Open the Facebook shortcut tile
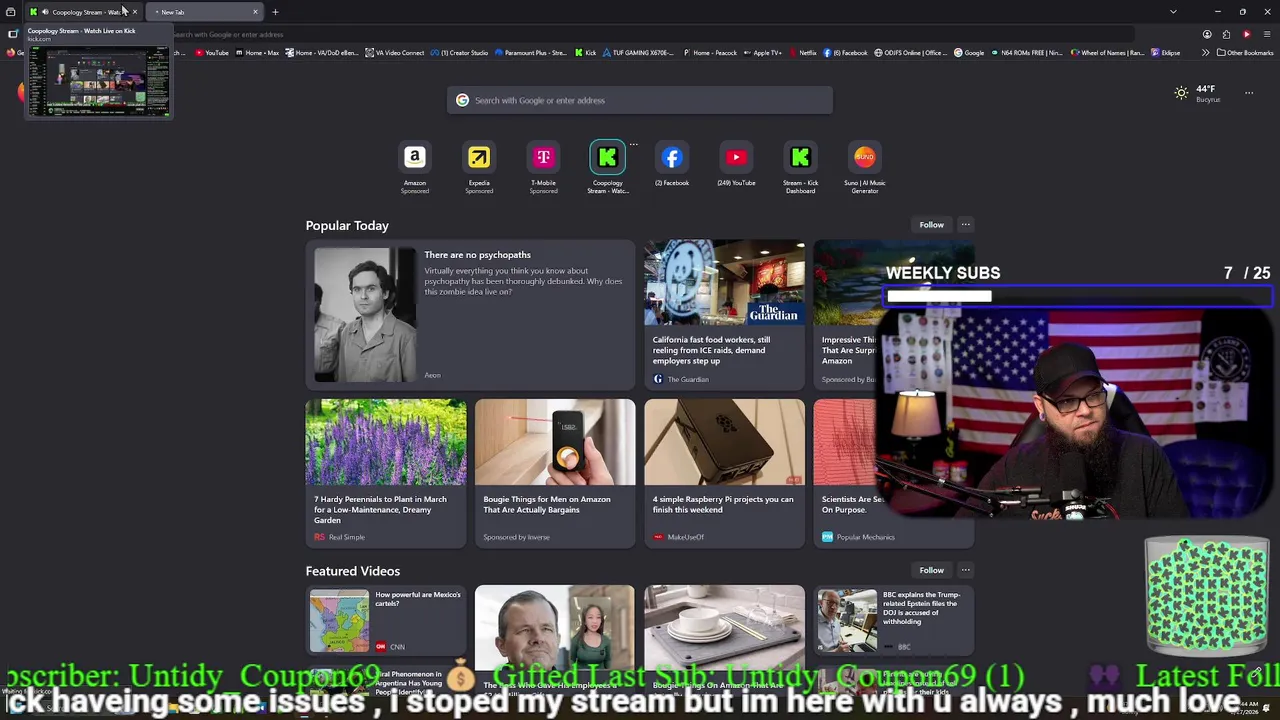 pos(672,163)
